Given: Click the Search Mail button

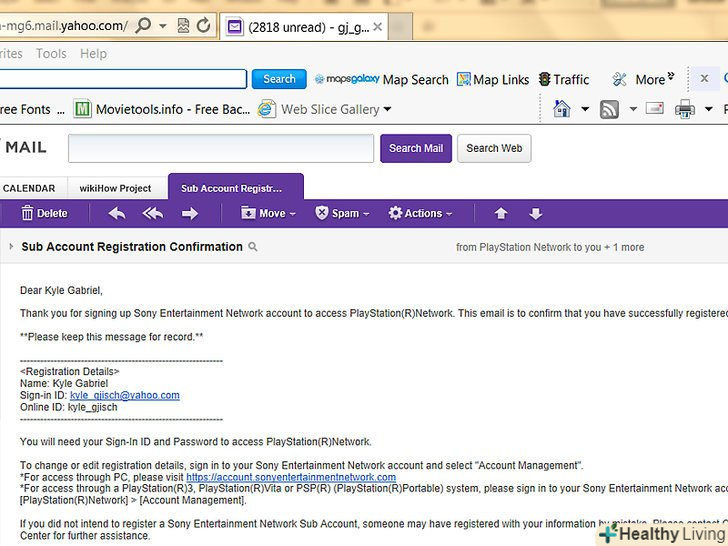Looking at the screenshot, I should click(415, 148).
